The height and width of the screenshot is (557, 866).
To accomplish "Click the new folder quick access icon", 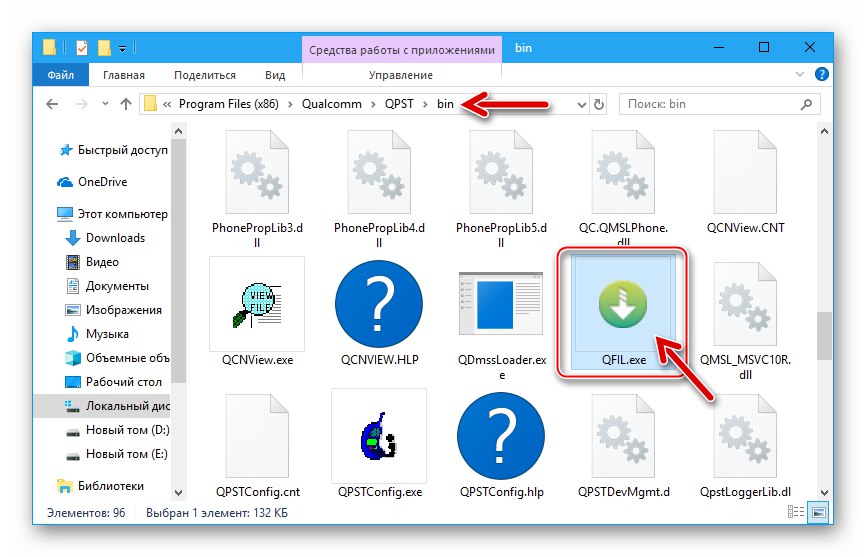I will pos(104,48).
